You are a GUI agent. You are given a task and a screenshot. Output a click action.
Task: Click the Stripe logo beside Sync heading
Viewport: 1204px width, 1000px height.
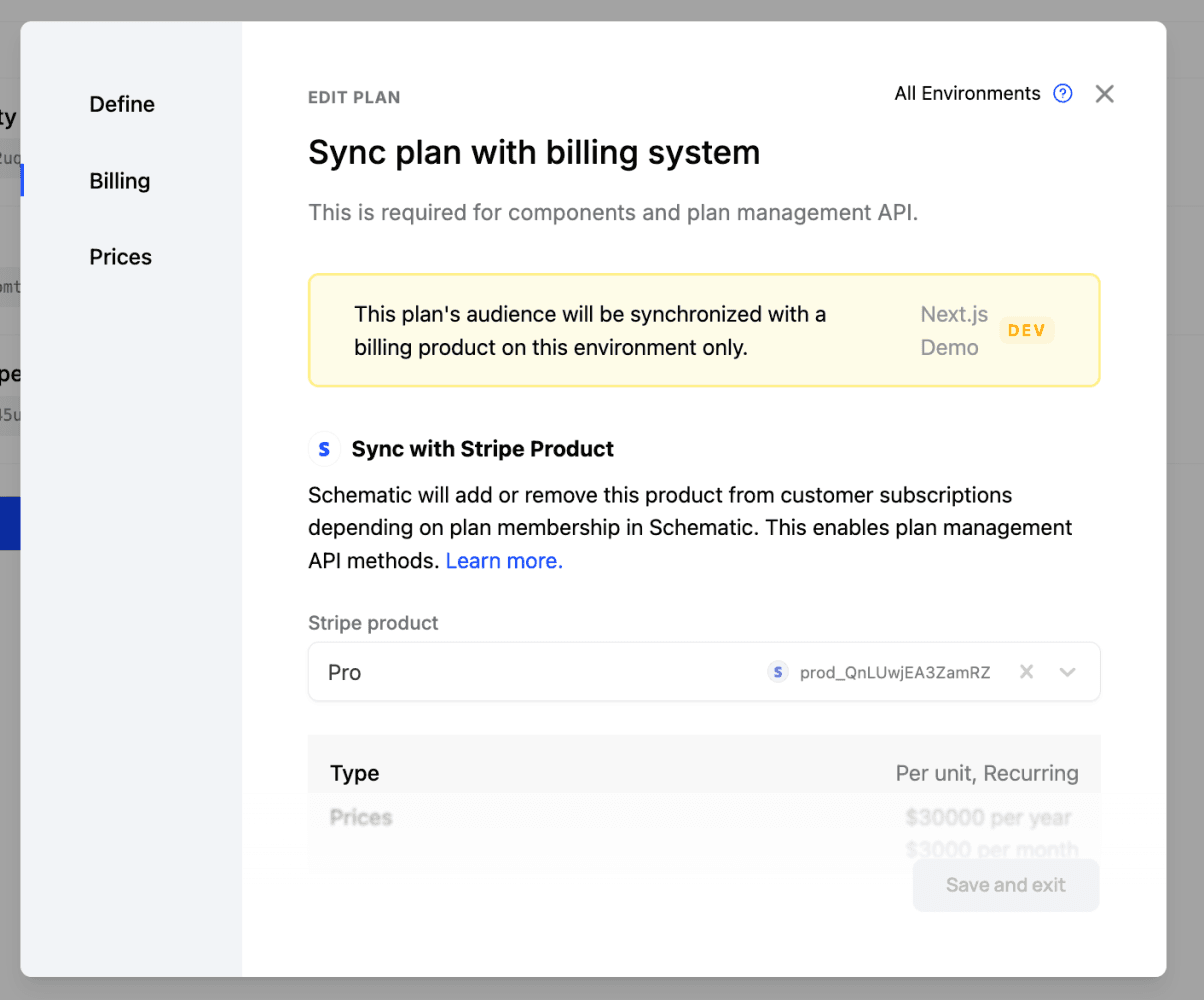click(x=324, y=449)
